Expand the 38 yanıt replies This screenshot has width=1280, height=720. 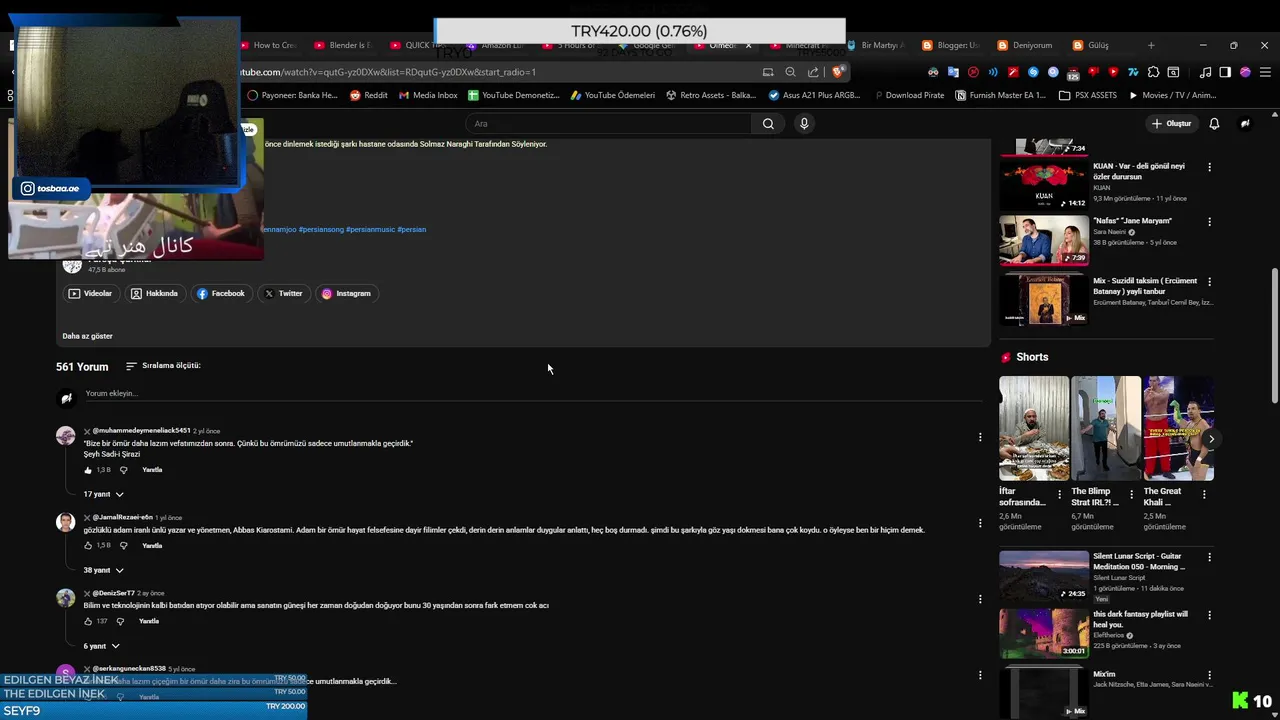tap(103, 570)
